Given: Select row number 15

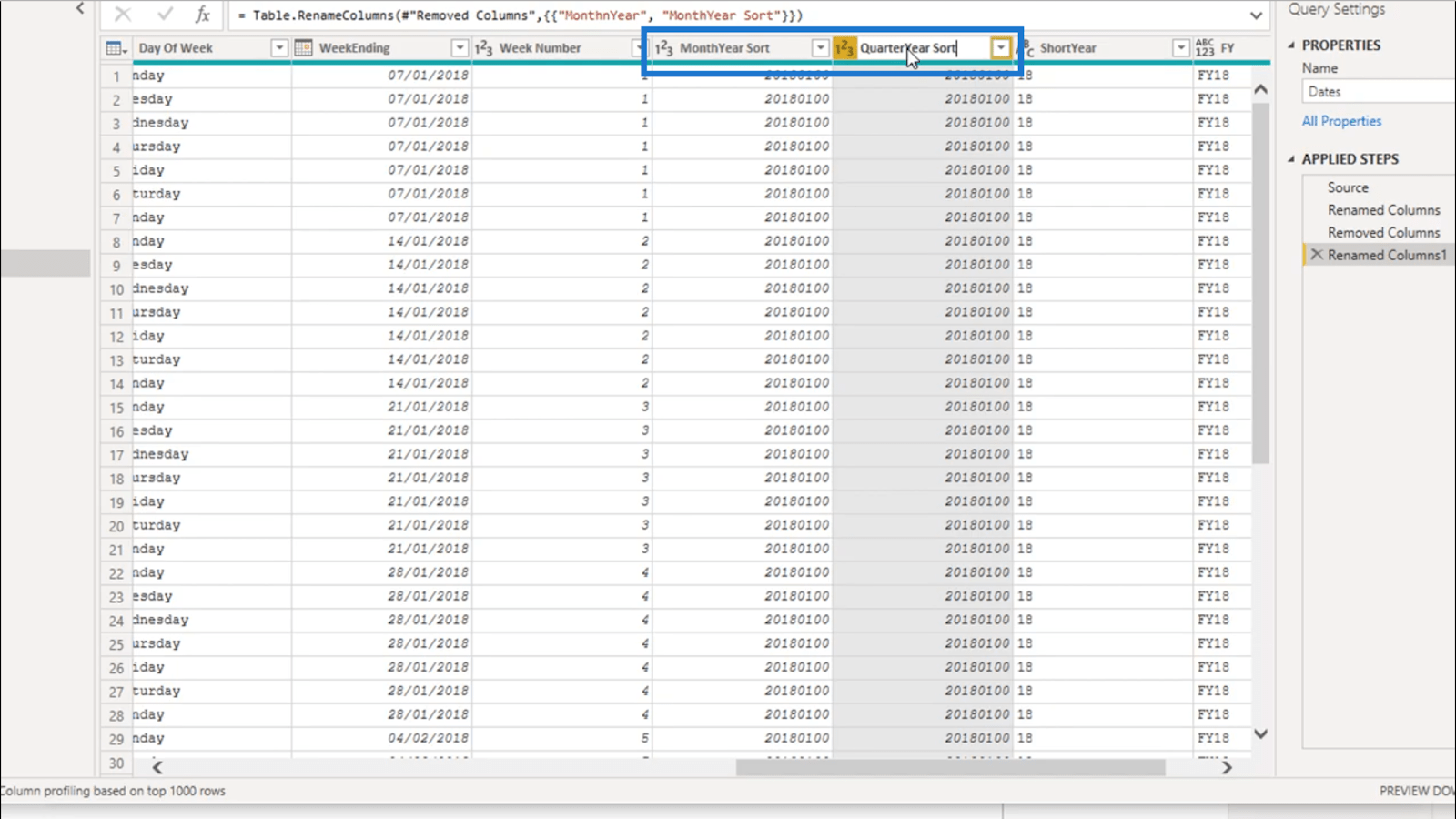Looking at the screenshot, I should pos(116,407).
